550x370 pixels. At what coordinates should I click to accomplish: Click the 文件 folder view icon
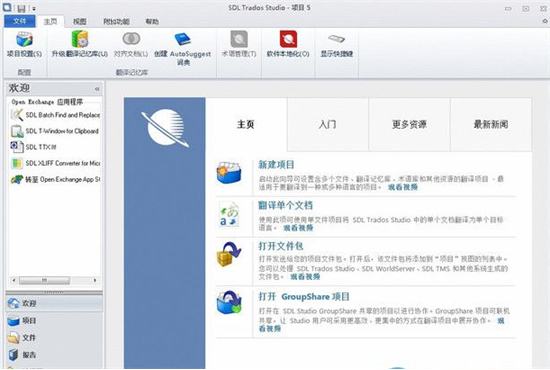(x=14, y=338)
